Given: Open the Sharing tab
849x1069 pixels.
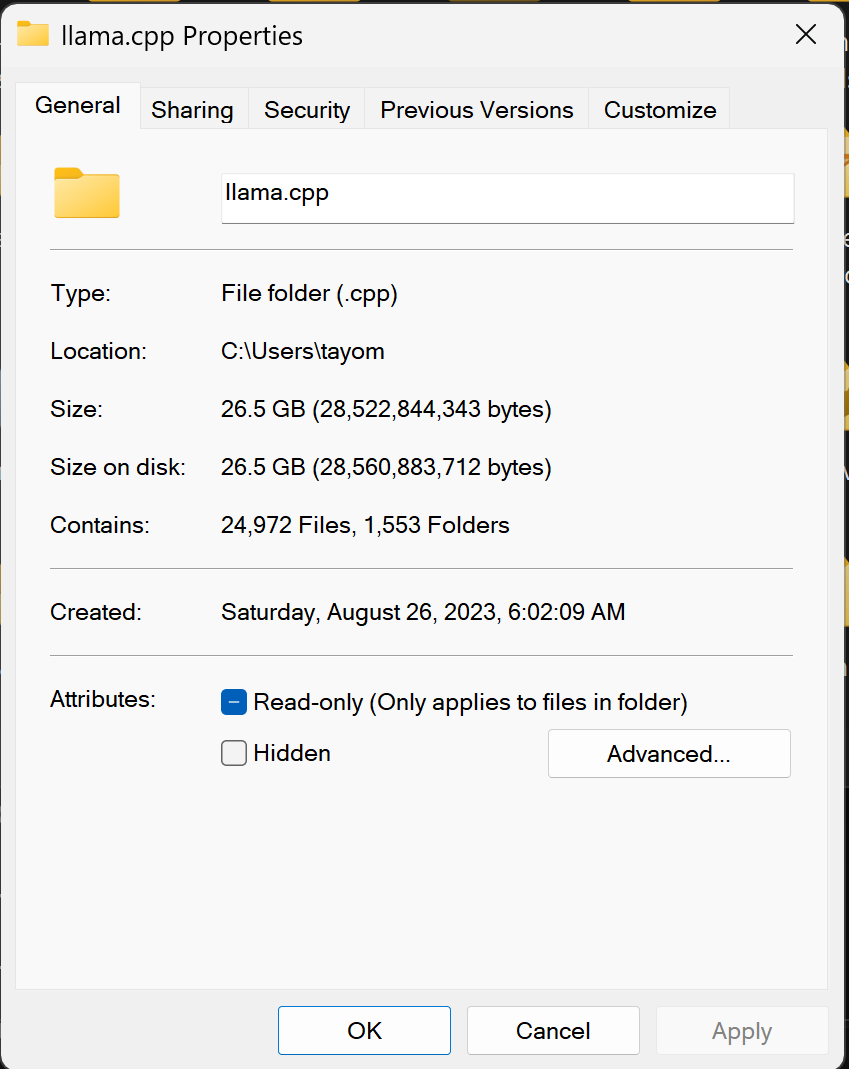Looking at the screenshot, I should point(192,110).
